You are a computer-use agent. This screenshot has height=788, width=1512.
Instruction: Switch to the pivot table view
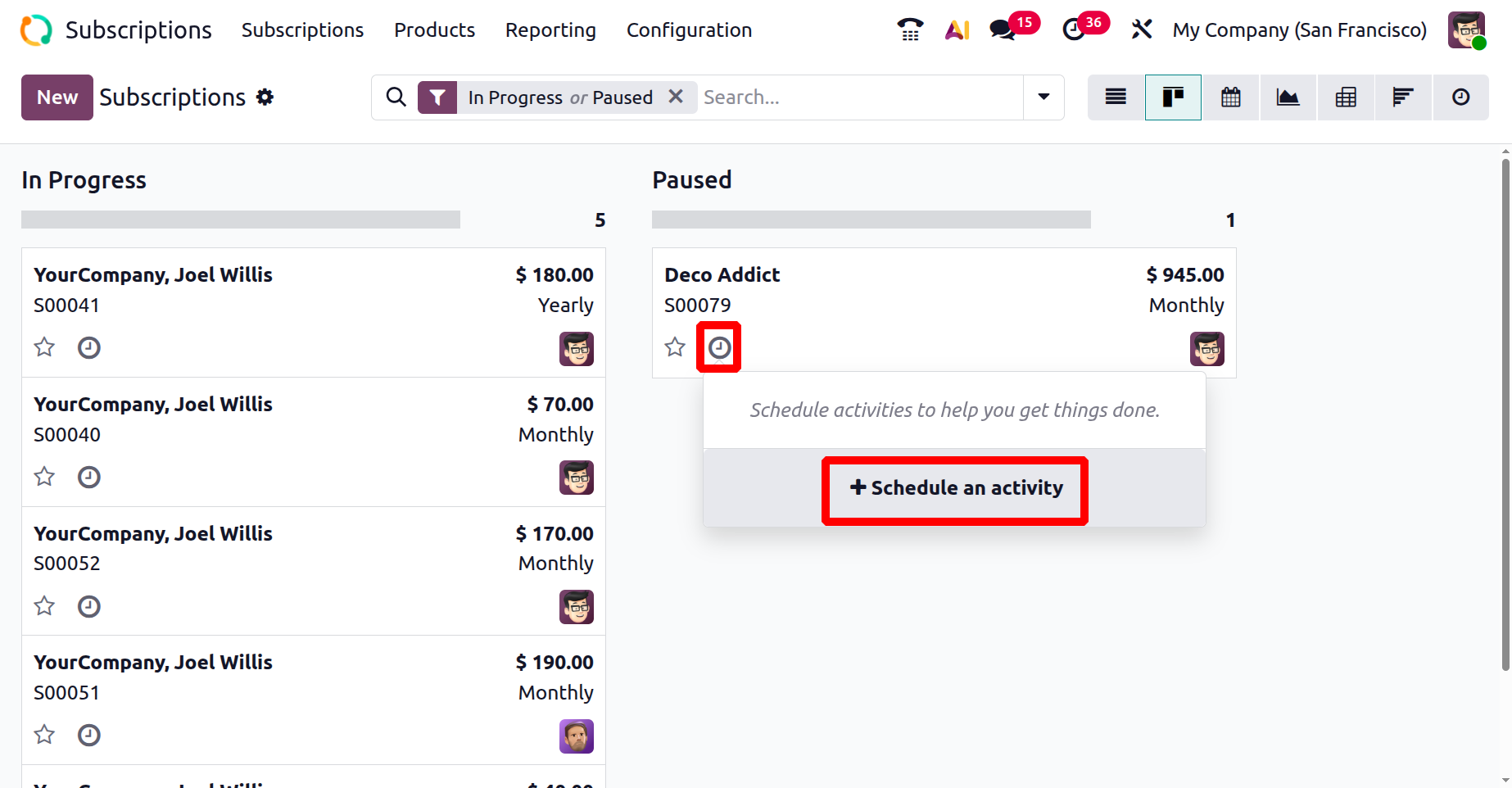pos(1345,97)
